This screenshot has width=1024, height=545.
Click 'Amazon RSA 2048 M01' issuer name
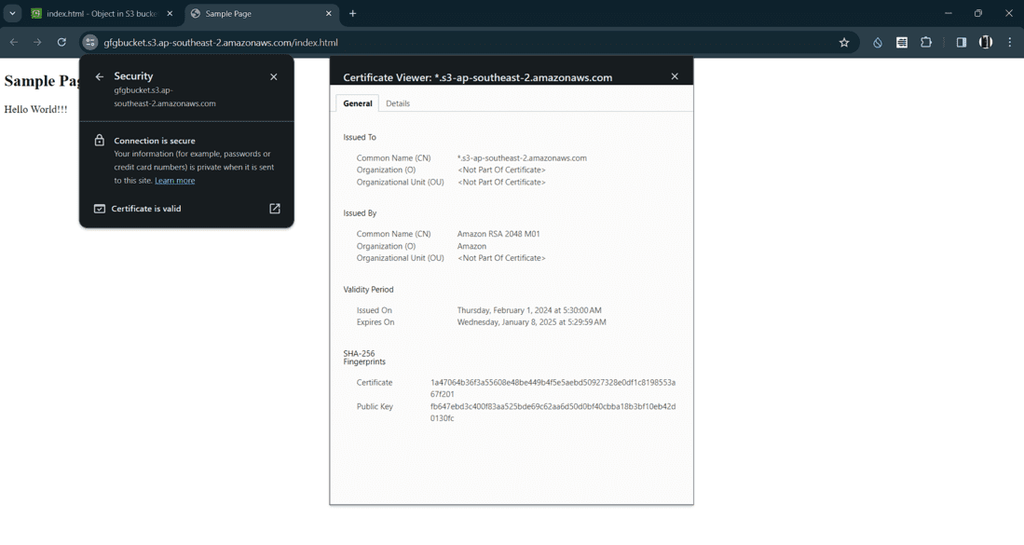498,234
